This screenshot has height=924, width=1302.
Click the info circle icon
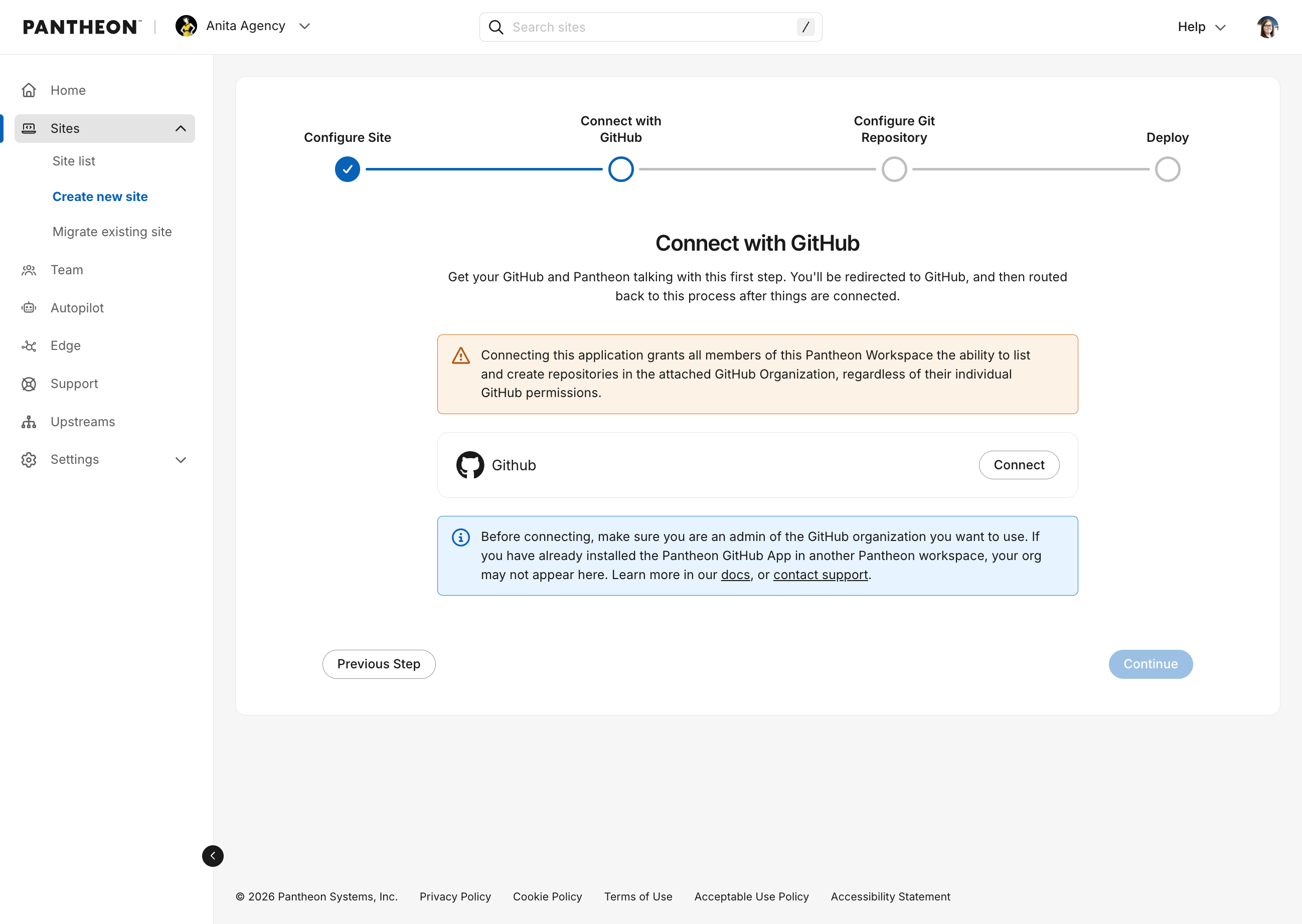click(461, 537)
